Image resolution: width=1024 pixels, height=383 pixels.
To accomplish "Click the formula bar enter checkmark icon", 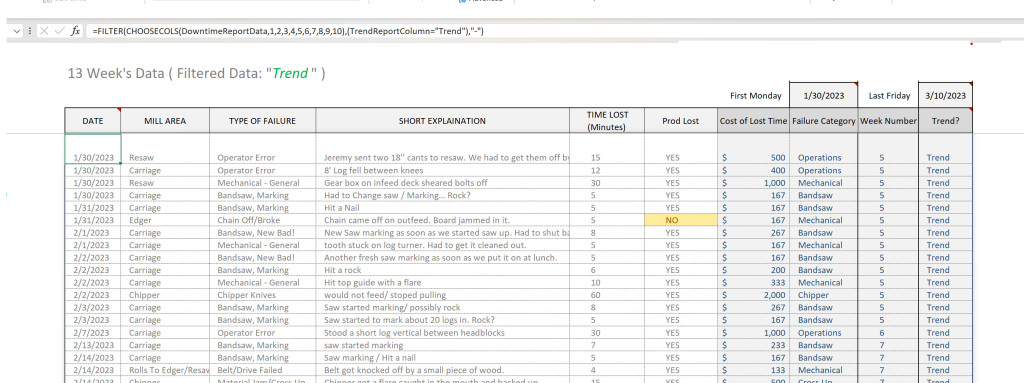I will [x=59, y=31].
